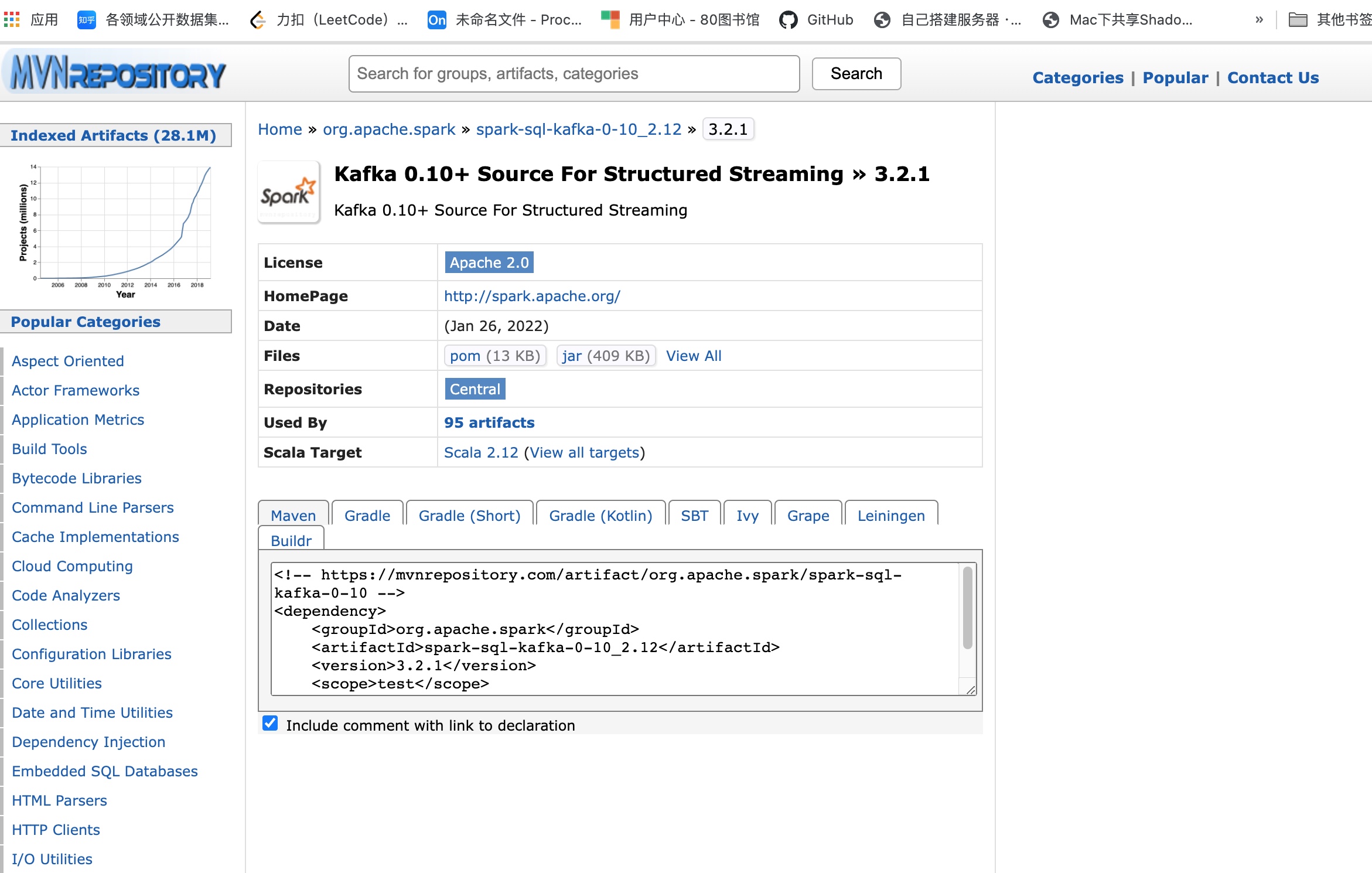Open the org.apache.spark breadcrumb

tap(389, 129)
